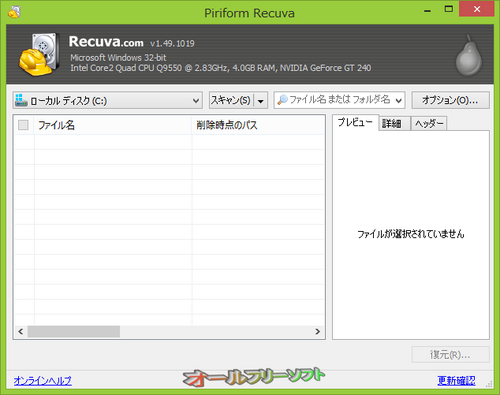Expand the スキャン button dropdown arrow

tap(261, 101)
